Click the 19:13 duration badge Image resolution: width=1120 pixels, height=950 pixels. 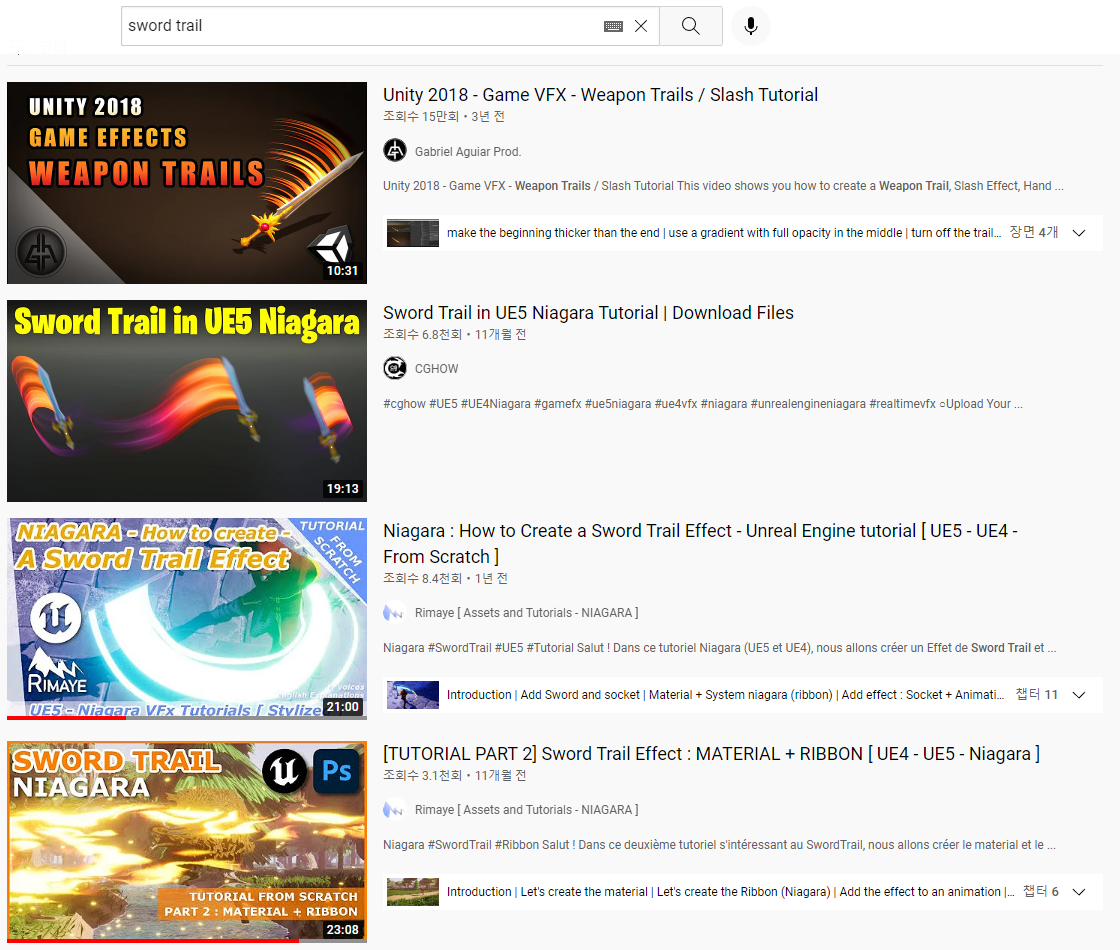342,489
